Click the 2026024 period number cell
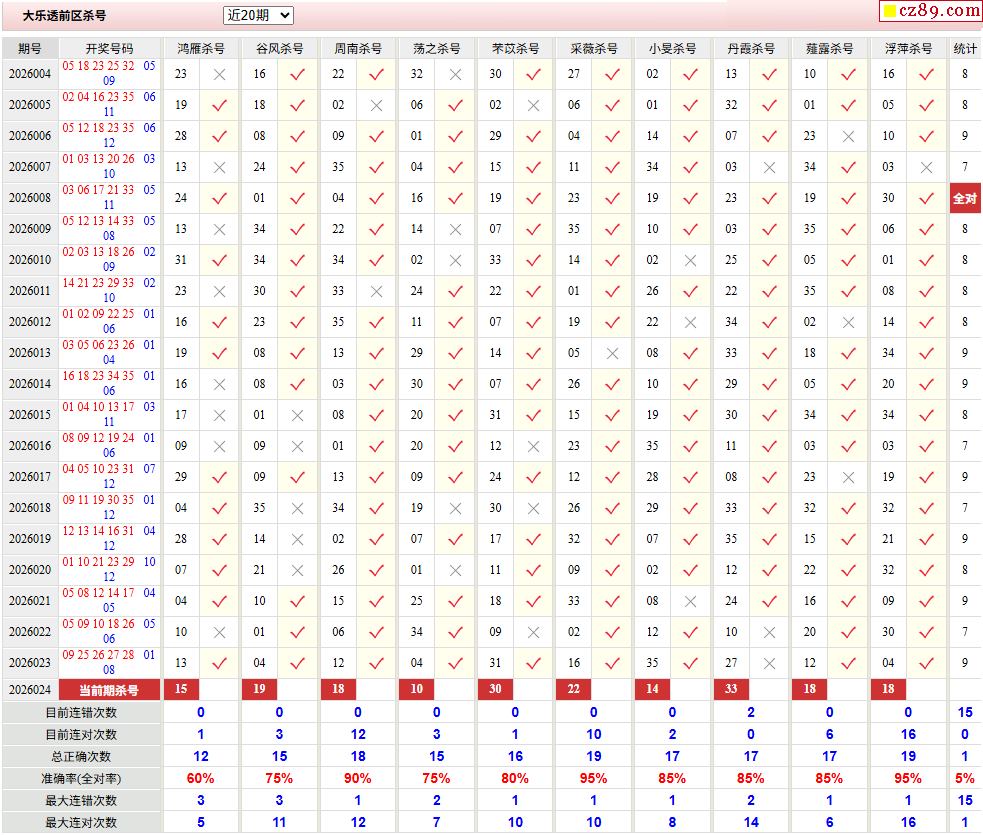 [x=30, y=690]
